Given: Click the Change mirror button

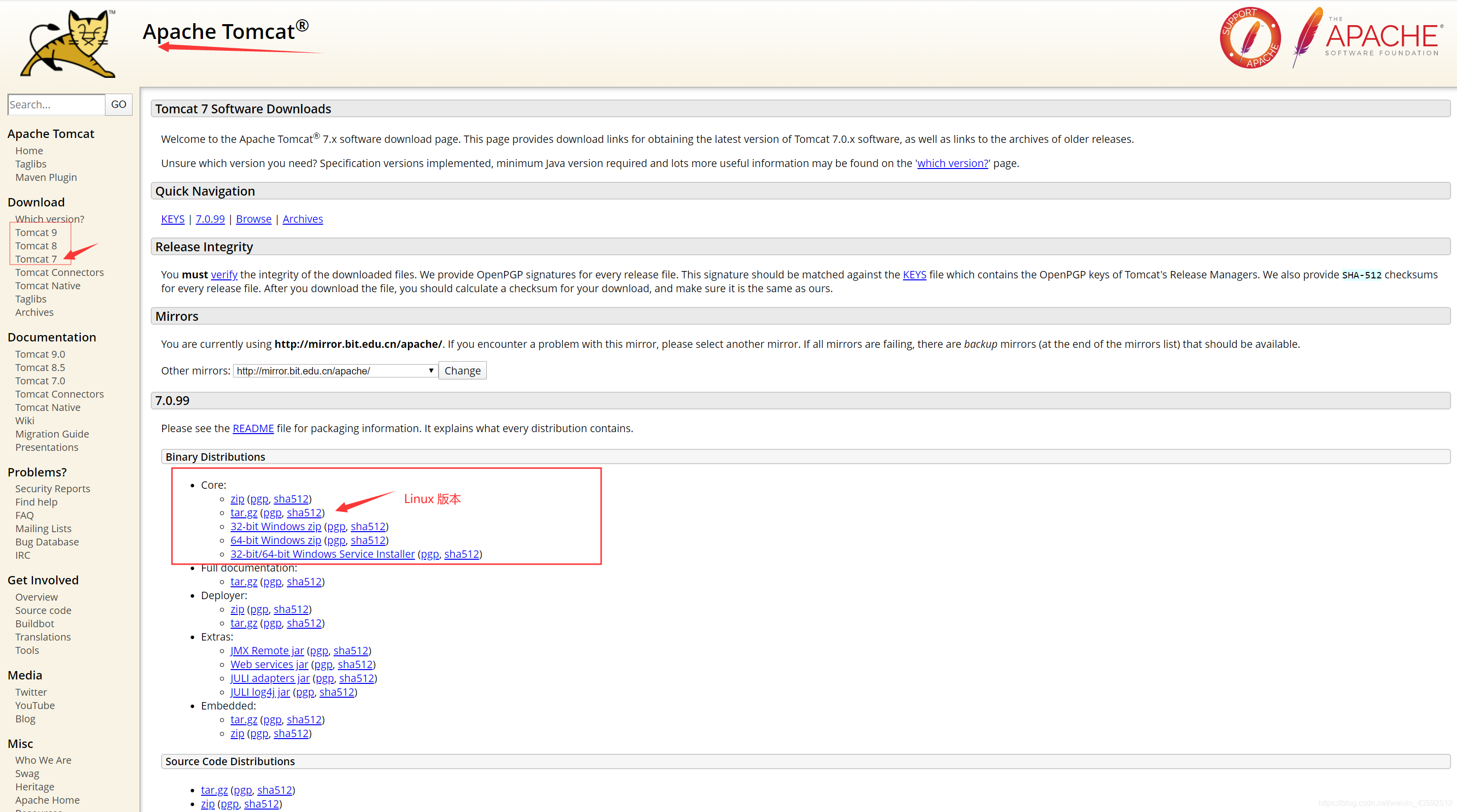Looking at the screenshot, I should [462, 371].
